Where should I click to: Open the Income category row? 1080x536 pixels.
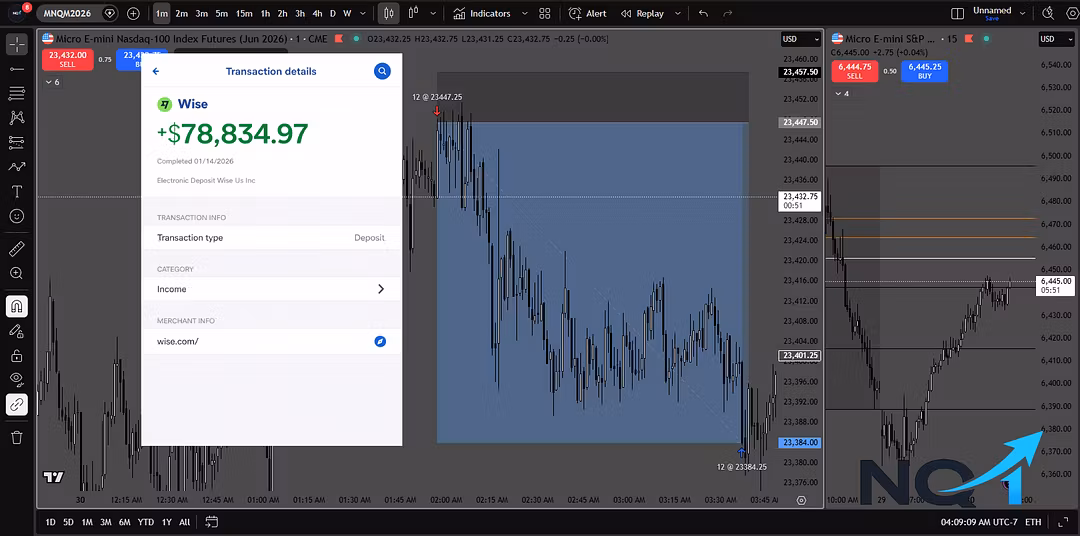click(271, 289)
